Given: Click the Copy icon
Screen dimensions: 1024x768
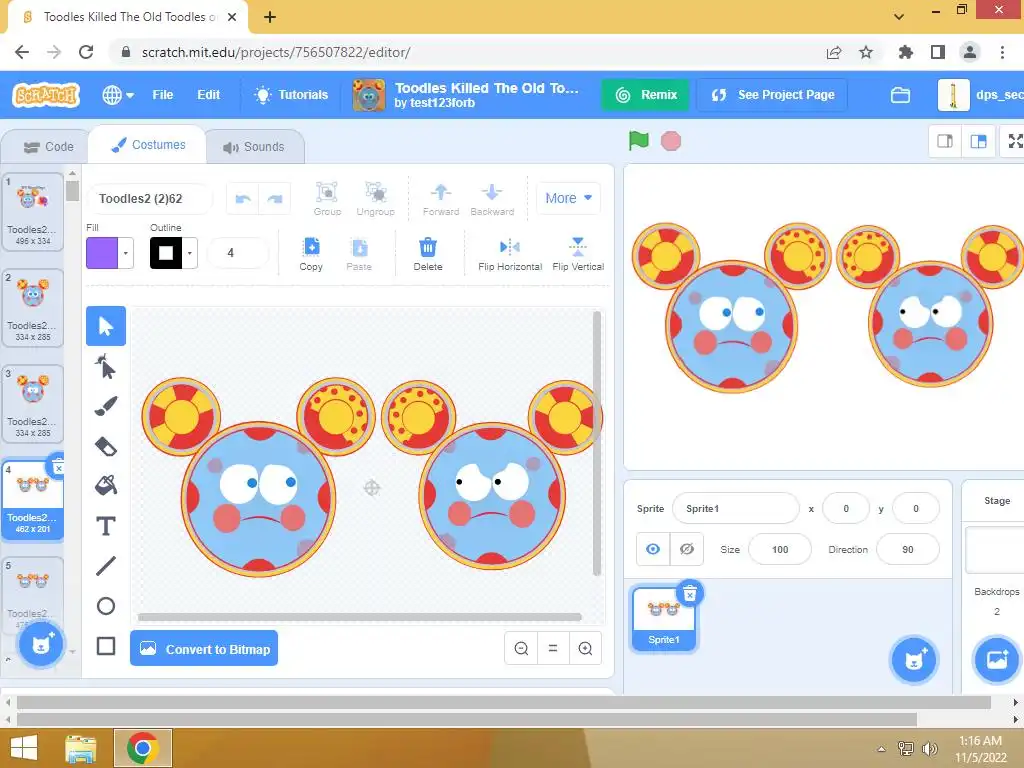Looking at the screenshot, I should point(312,253).
